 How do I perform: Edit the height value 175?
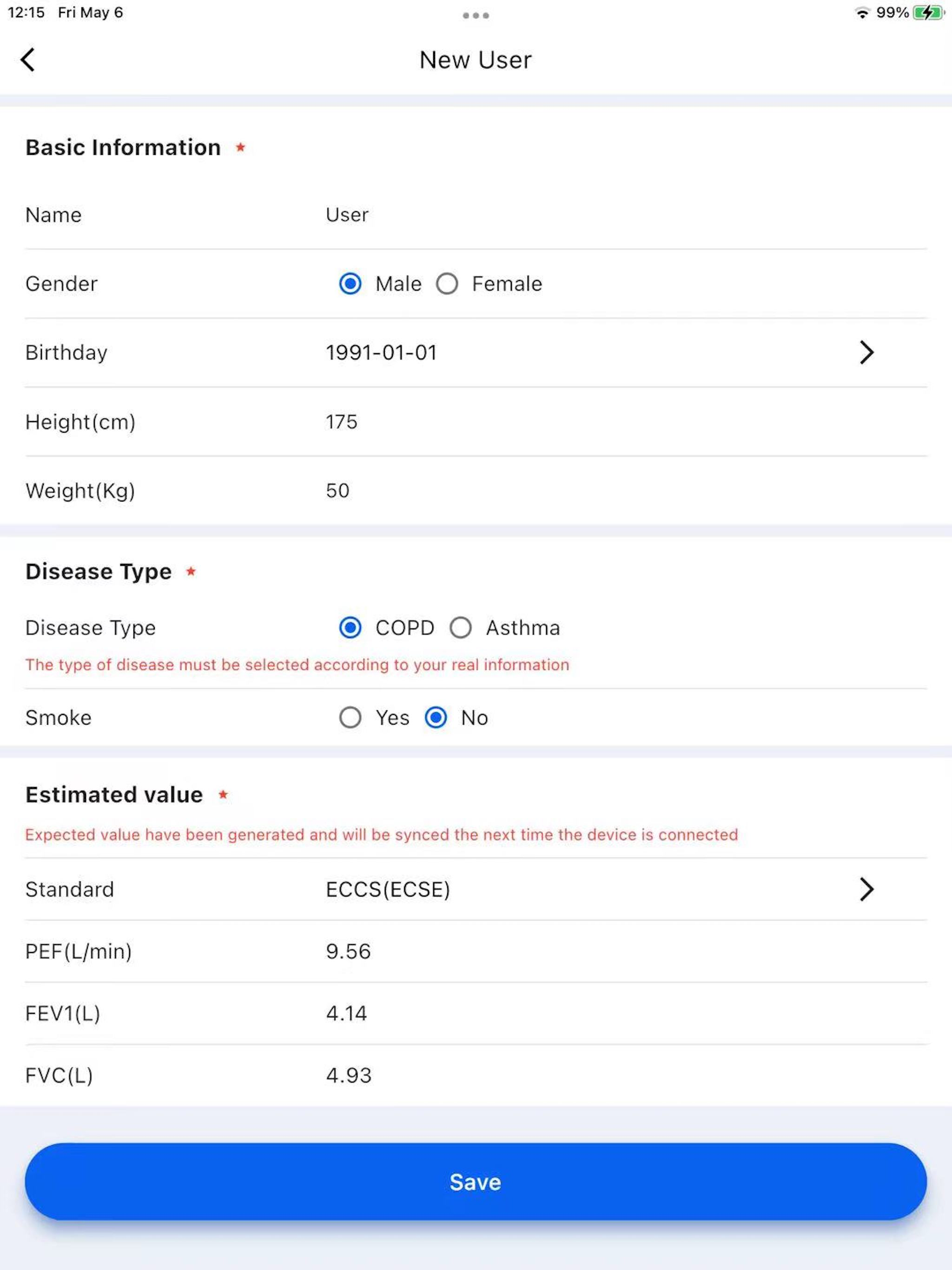[x=342, y=422]
